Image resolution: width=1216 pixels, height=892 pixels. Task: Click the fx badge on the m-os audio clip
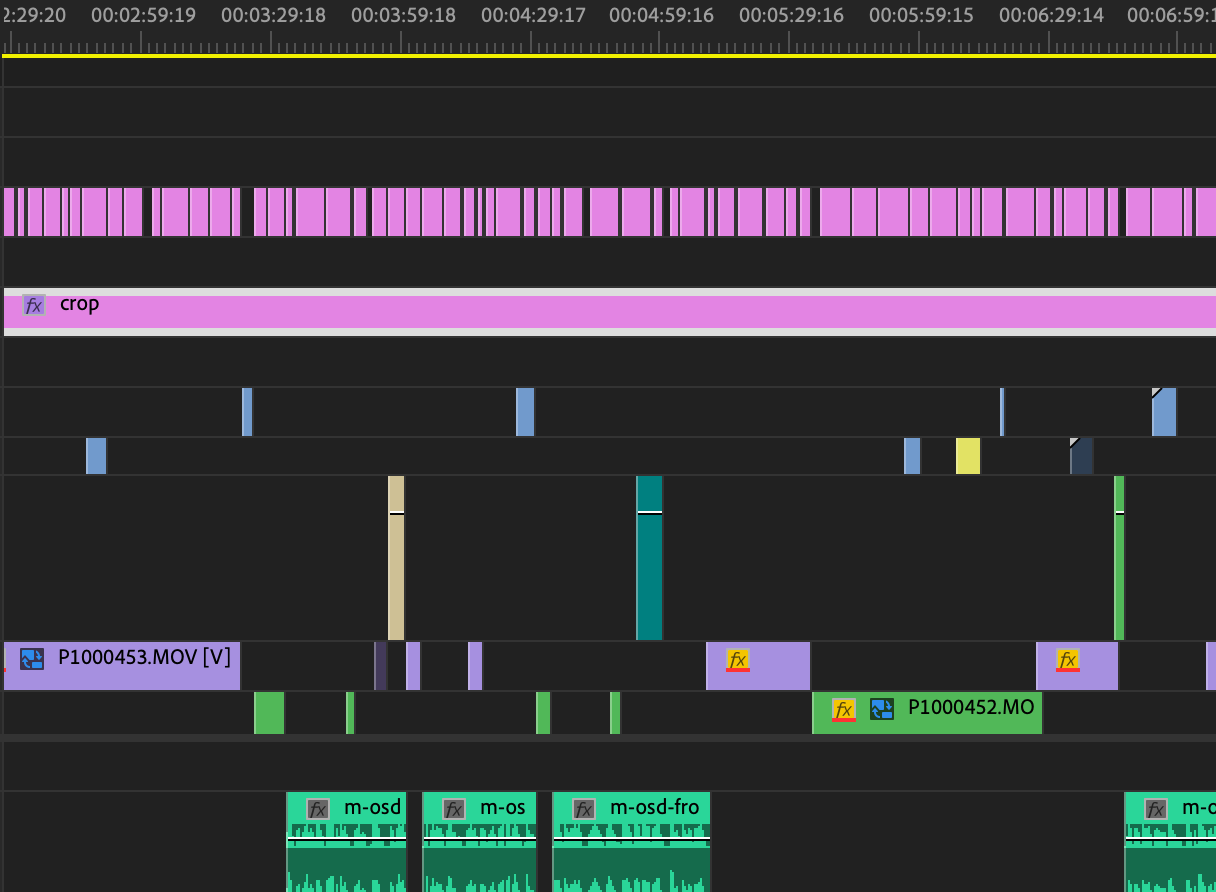click(x=454, y=809)
